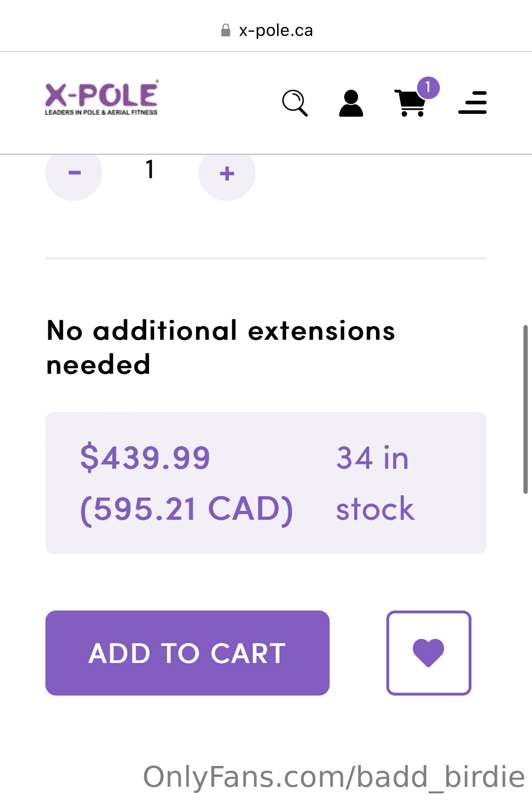Open the user account icon
Screen dimensions: 532x800
pos(351,104)
